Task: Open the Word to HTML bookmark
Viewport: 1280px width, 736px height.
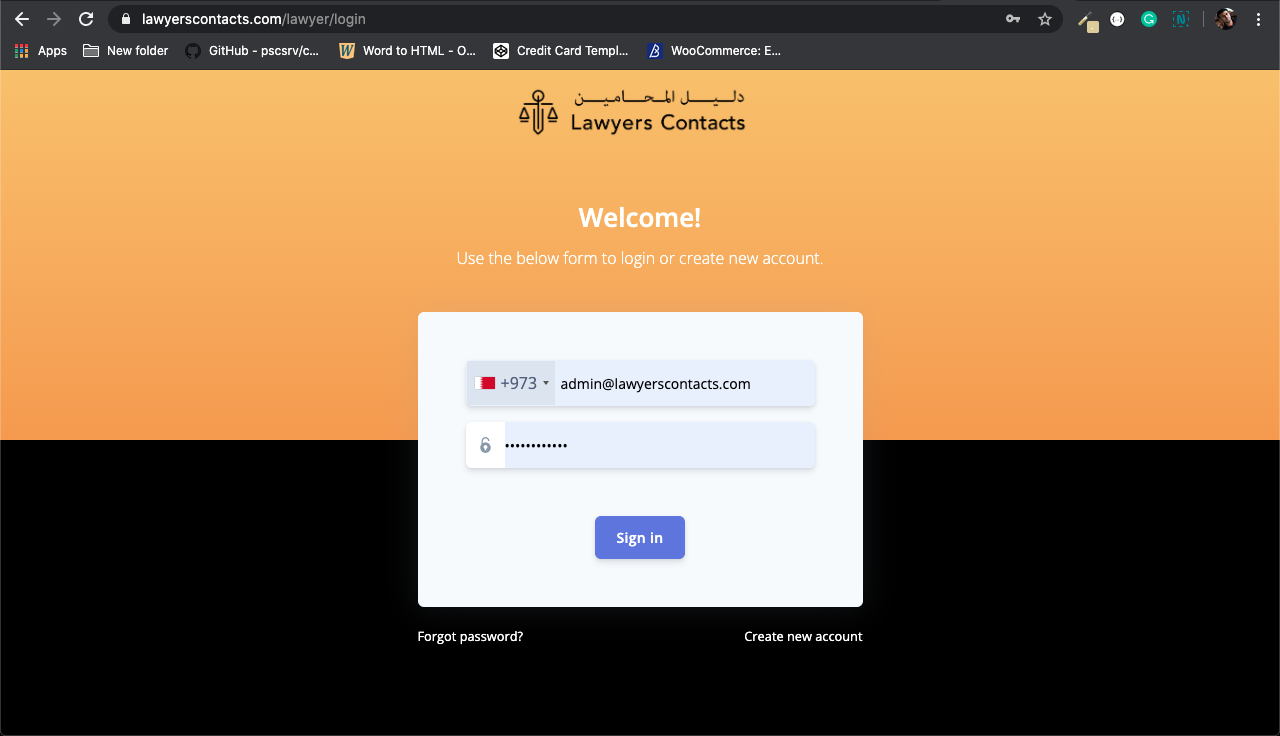Action: [407, 51]
